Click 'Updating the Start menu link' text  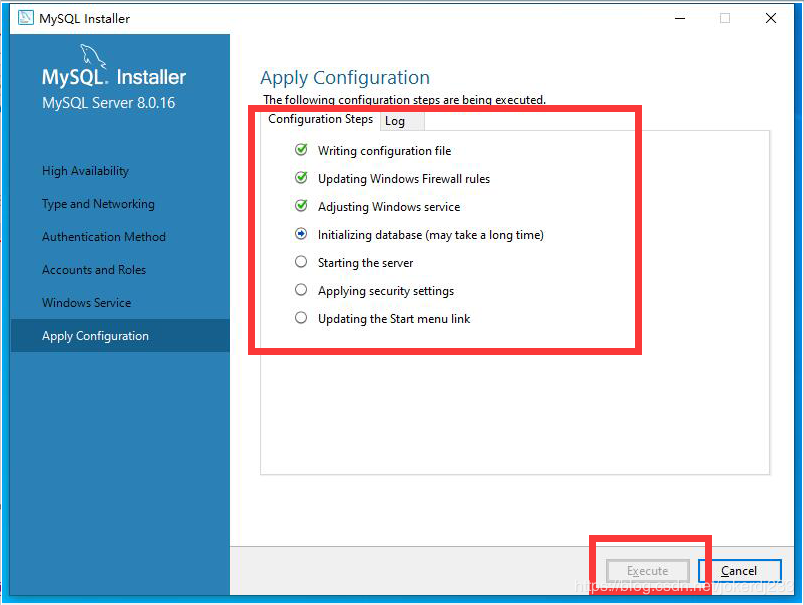394,319
